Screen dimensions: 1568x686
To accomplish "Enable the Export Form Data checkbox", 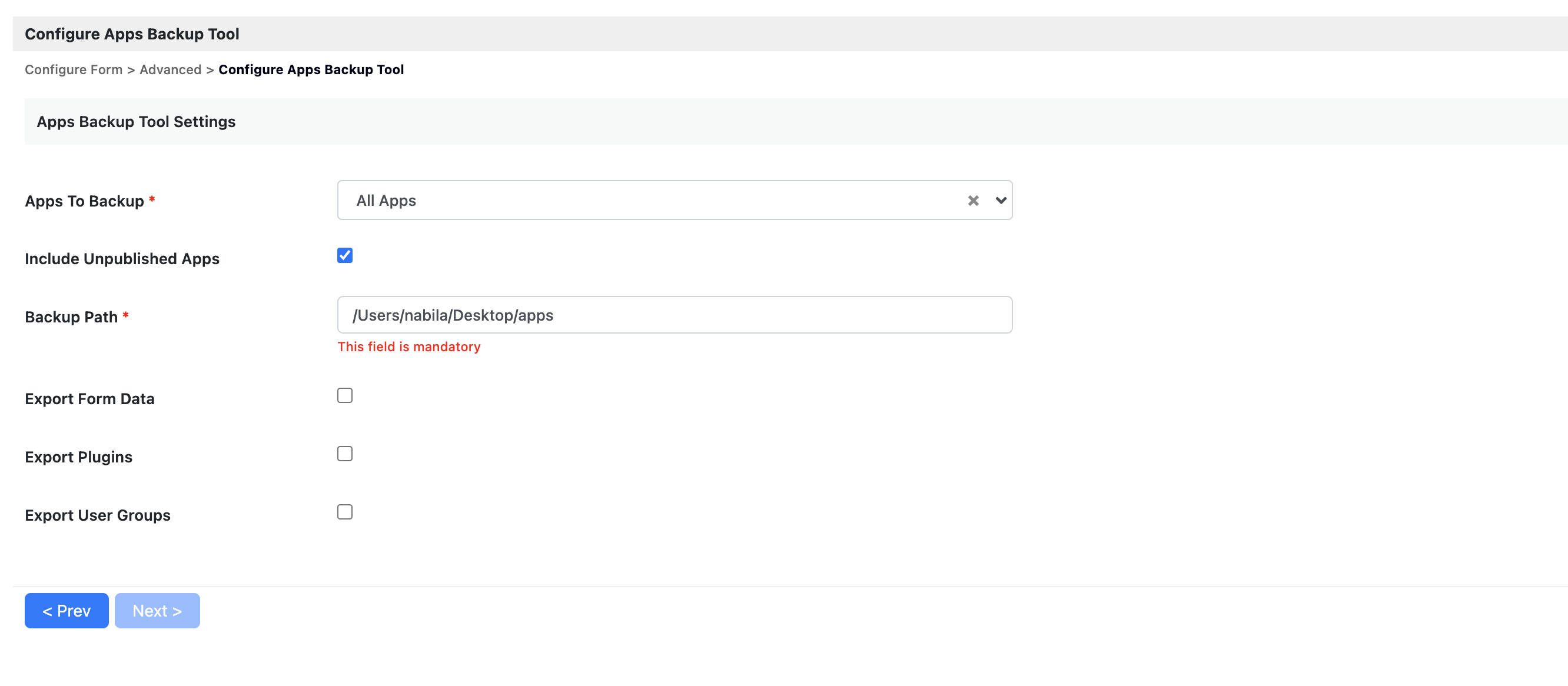I will [x=344, y=395].
